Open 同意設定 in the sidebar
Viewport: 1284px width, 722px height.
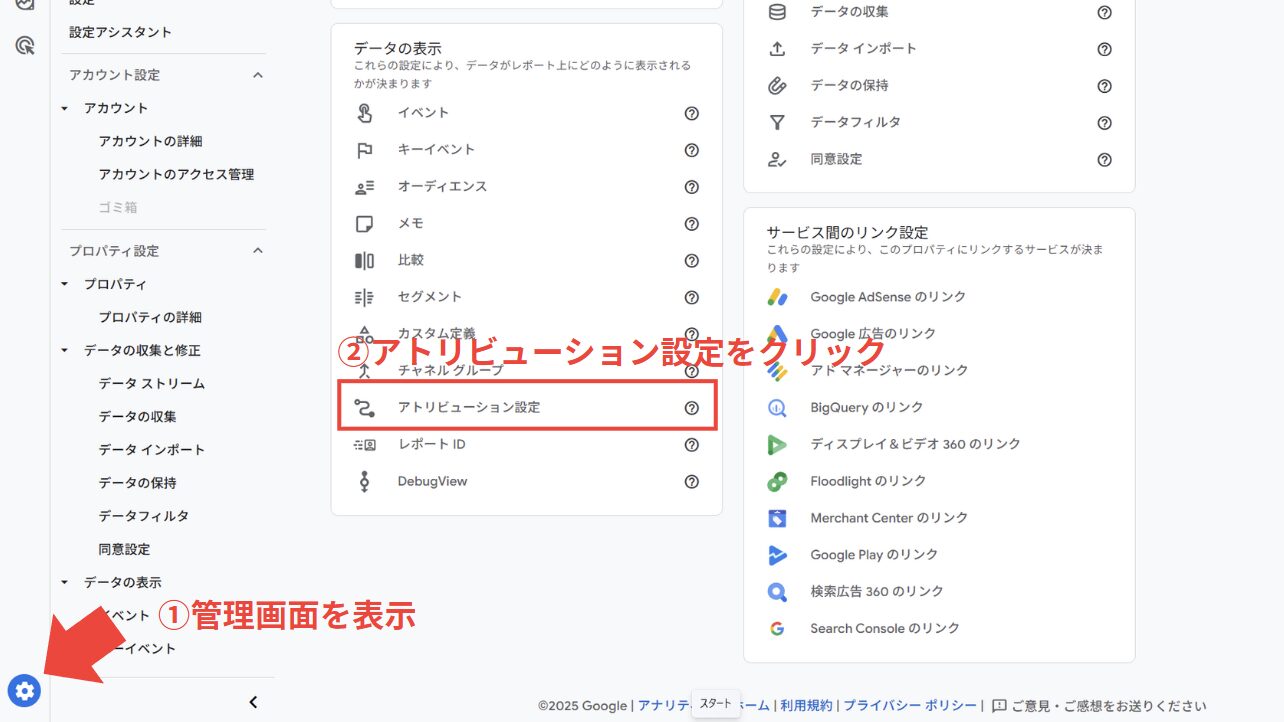[x=124, y=549]
